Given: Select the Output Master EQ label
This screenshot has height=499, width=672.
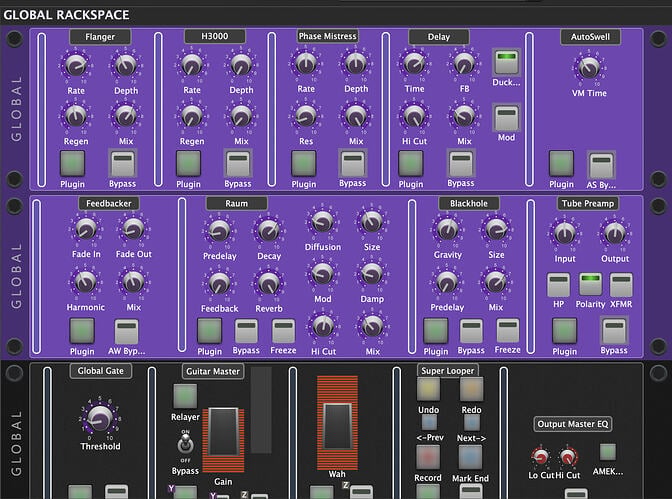Looking at the screenshot, I should point(573,424).
